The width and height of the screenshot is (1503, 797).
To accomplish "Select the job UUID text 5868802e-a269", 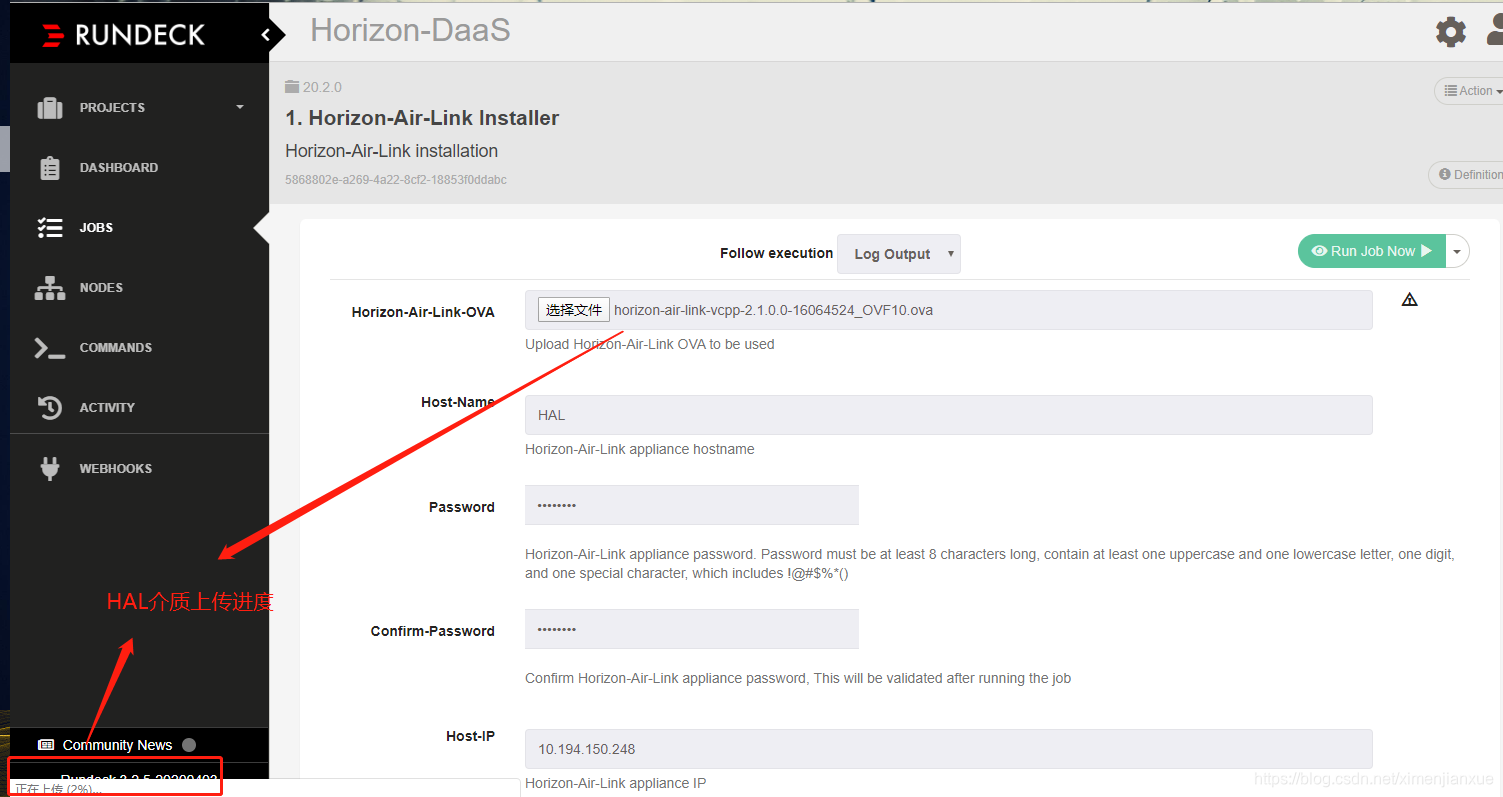I will click(x=396, y=180).
